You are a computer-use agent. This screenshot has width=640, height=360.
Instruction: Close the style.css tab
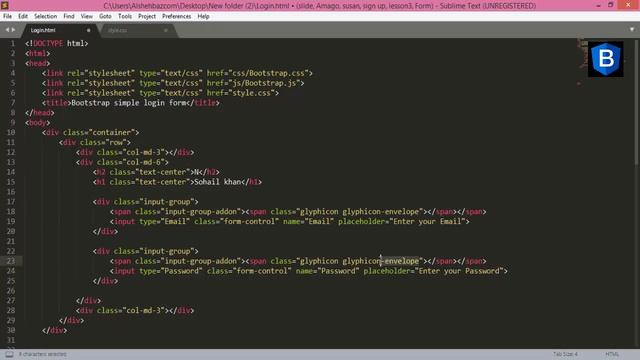166,30
